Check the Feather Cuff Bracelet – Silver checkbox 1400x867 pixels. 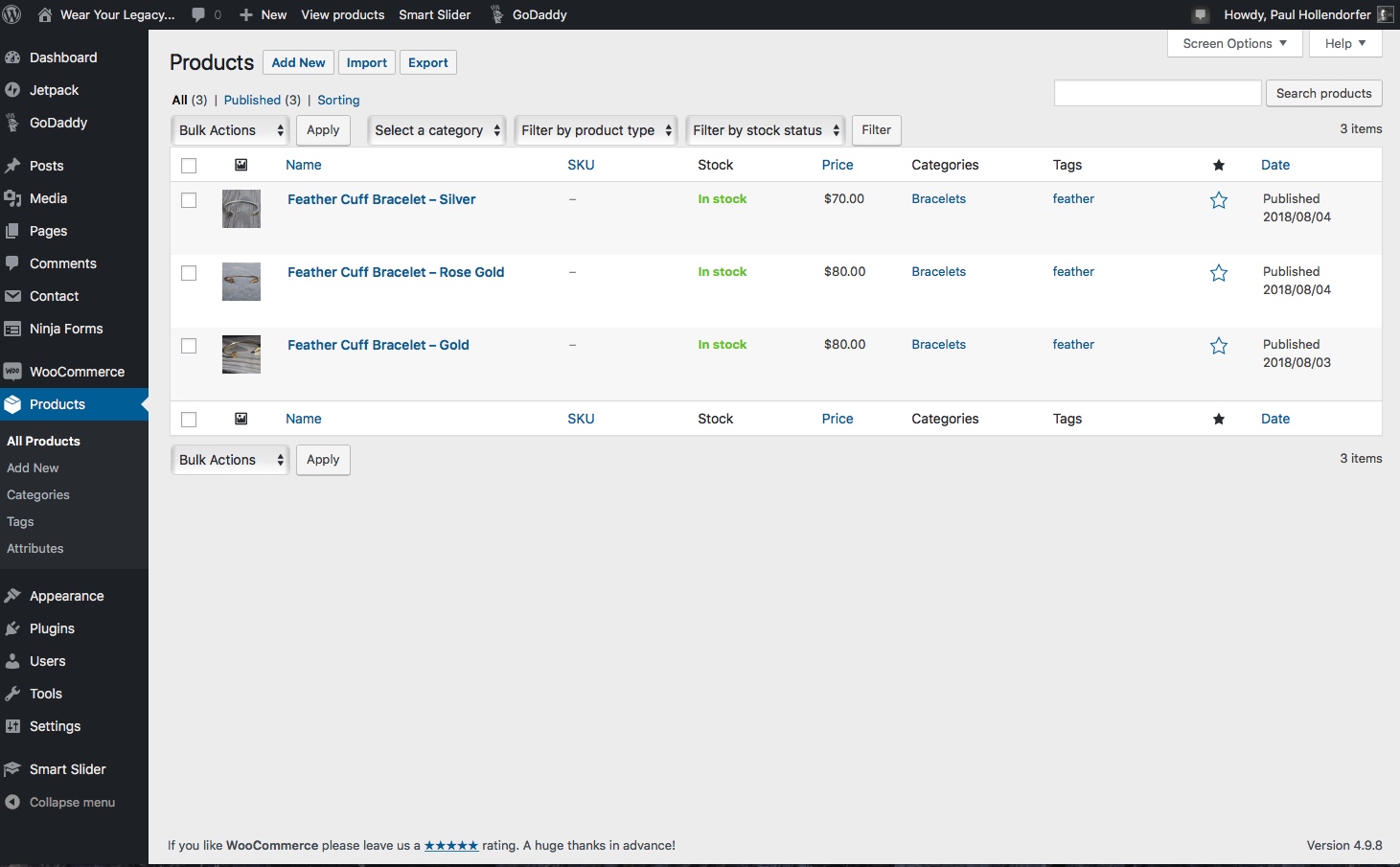[x=189, y=200]
